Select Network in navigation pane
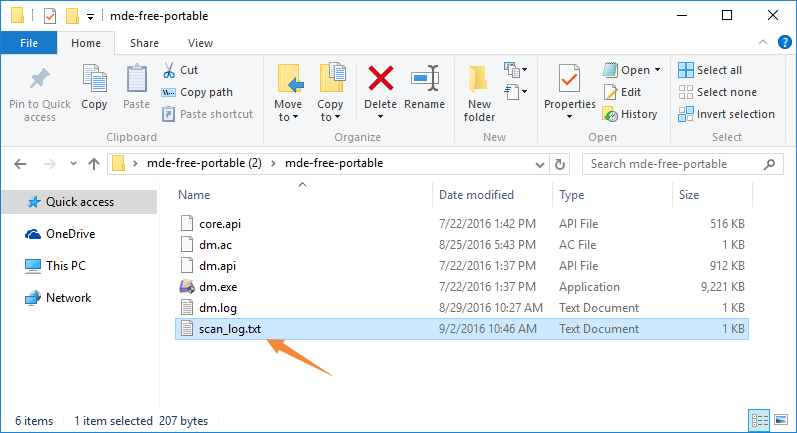The height and width of the screenshot is (433, 797). [68, 298]
